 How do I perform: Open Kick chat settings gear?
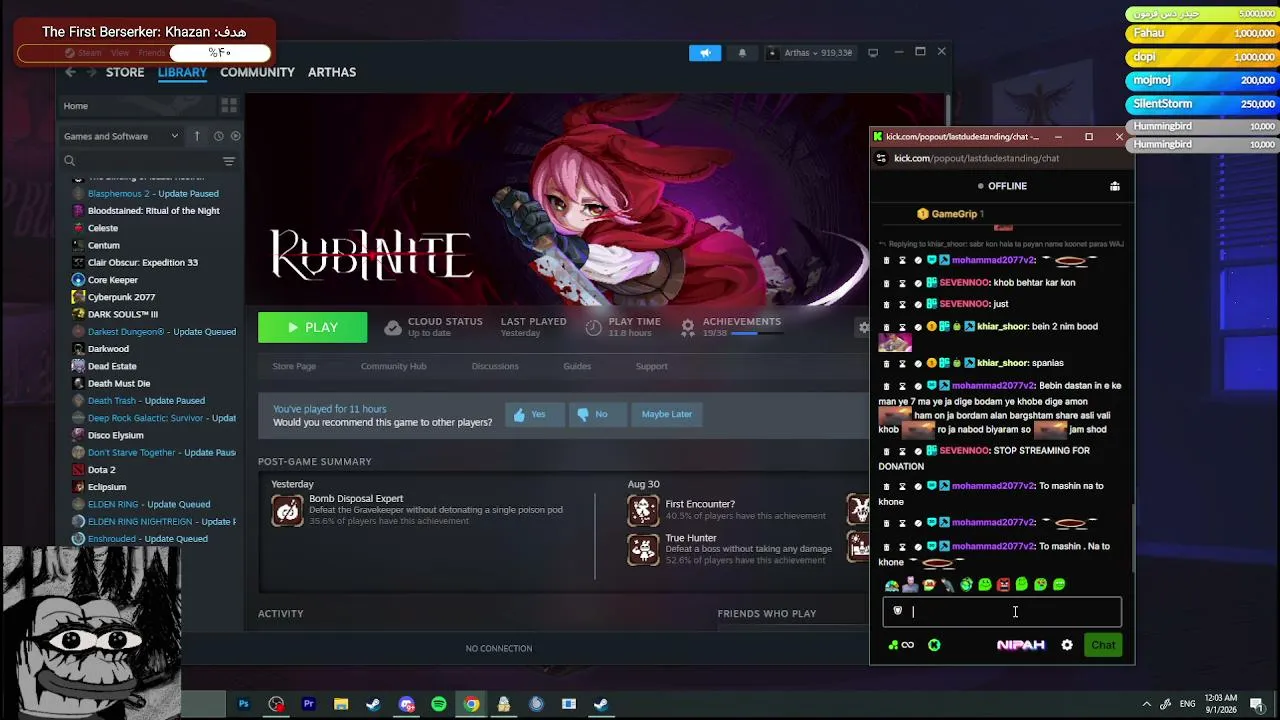pyautogui.click(x=1067, y=645)
